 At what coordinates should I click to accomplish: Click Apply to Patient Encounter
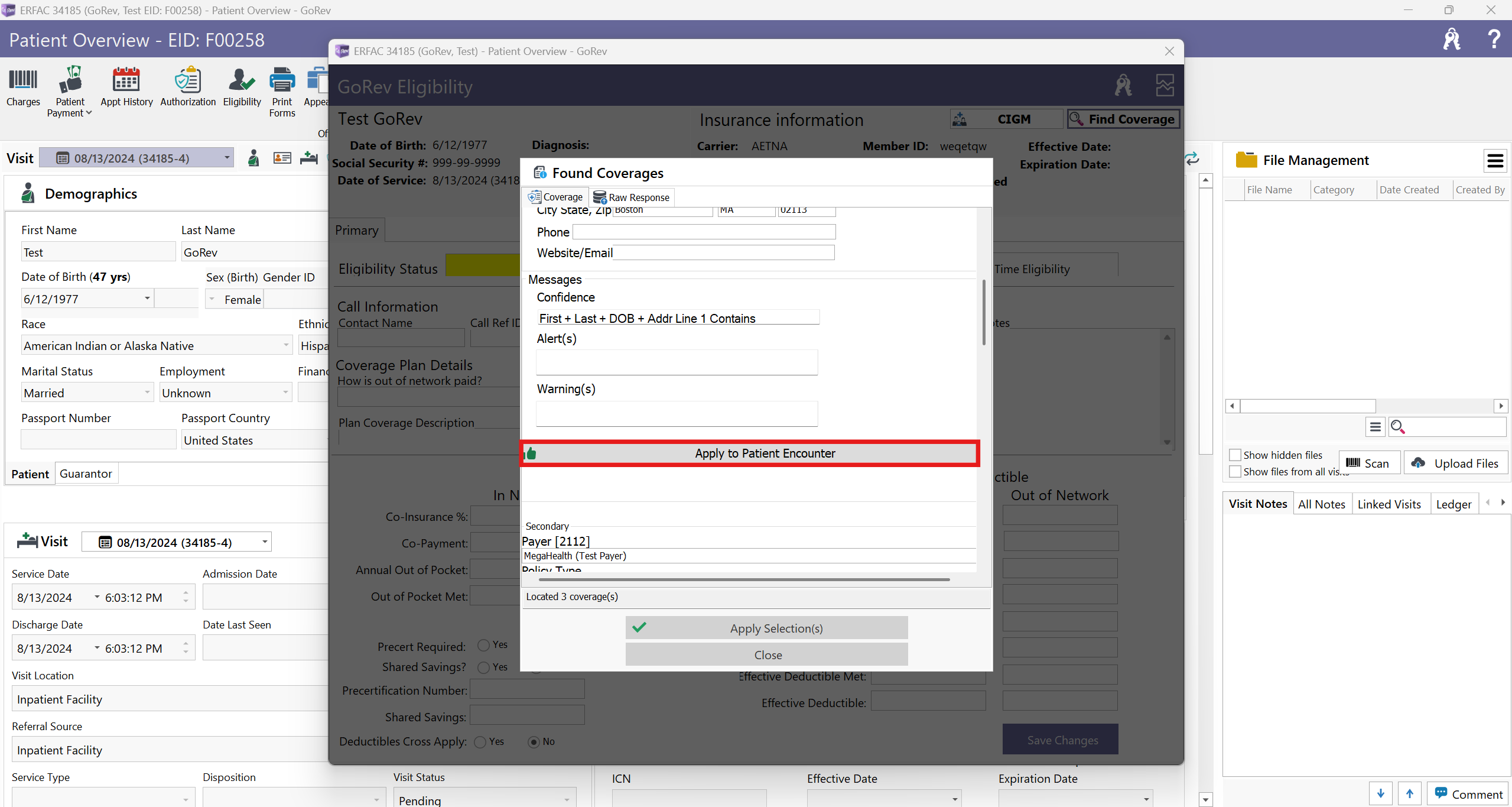click(x=750, y=453)
